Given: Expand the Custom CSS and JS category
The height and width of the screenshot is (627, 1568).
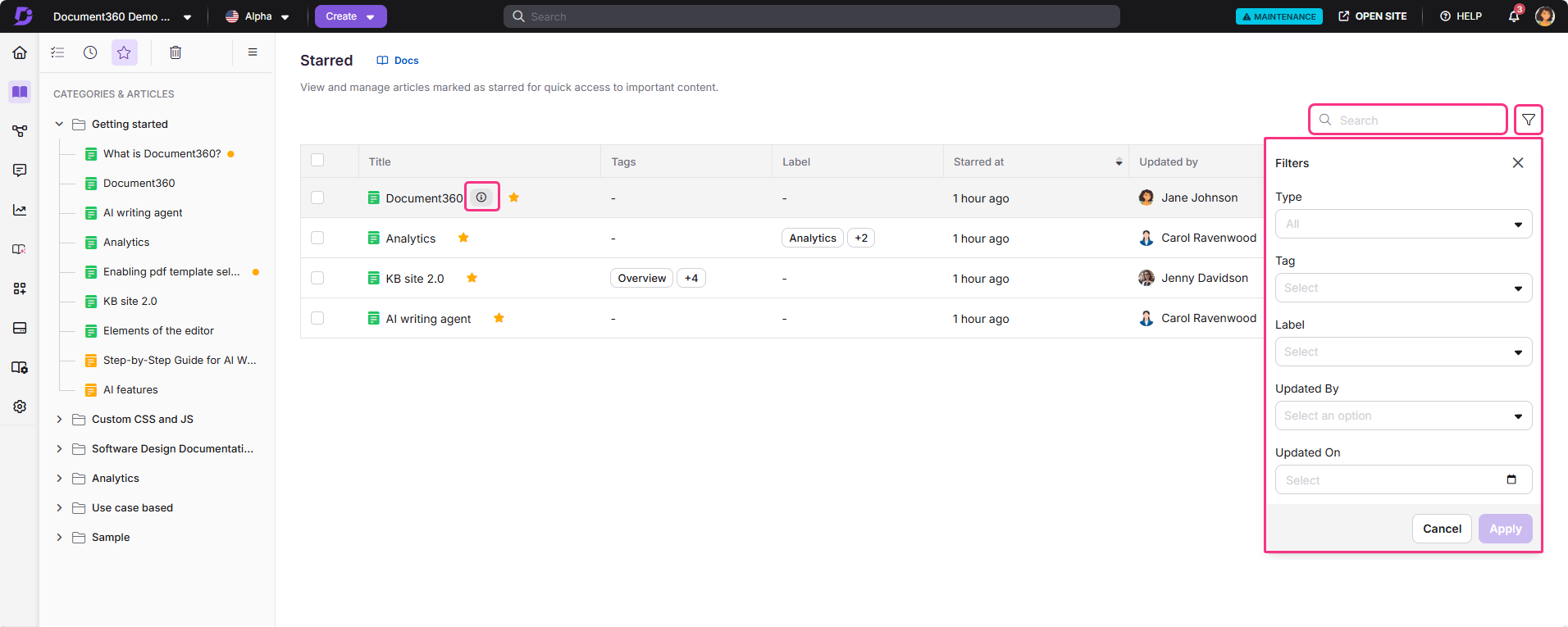Looking at the screenshot, I should coord(59,419).
